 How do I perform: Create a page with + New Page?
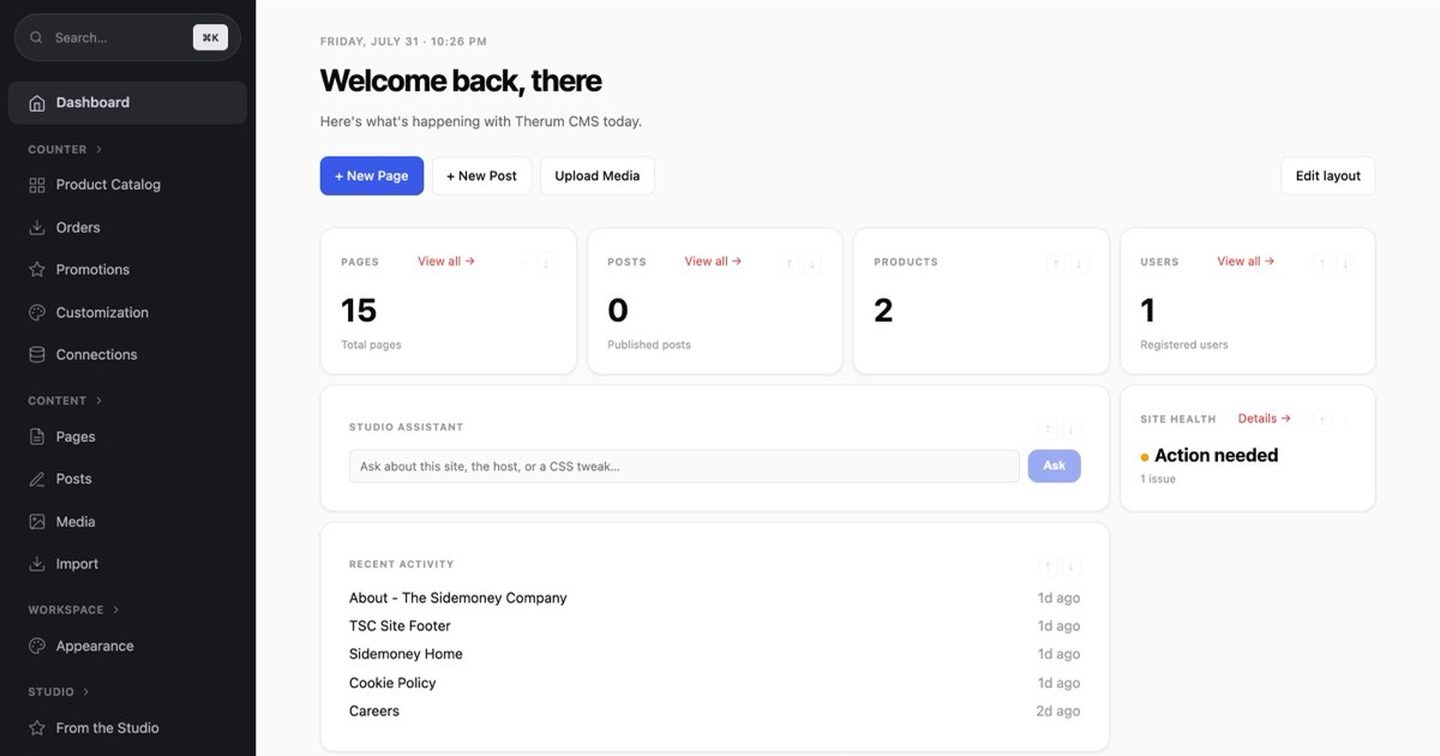click(x=372, y=176)
